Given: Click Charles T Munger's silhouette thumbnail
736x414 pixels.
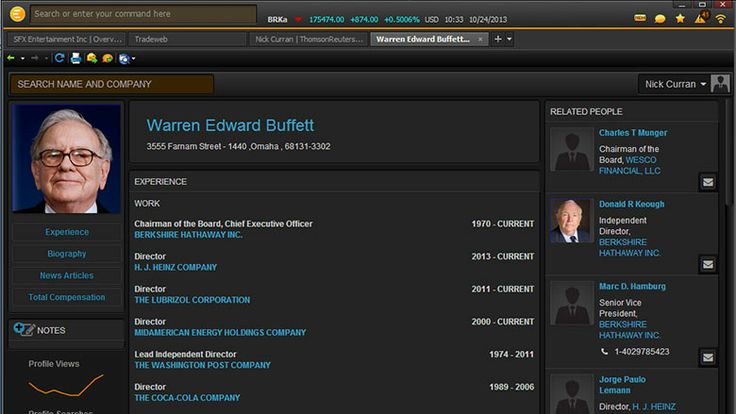Looking at the screenshot, I should coord(572,149).
